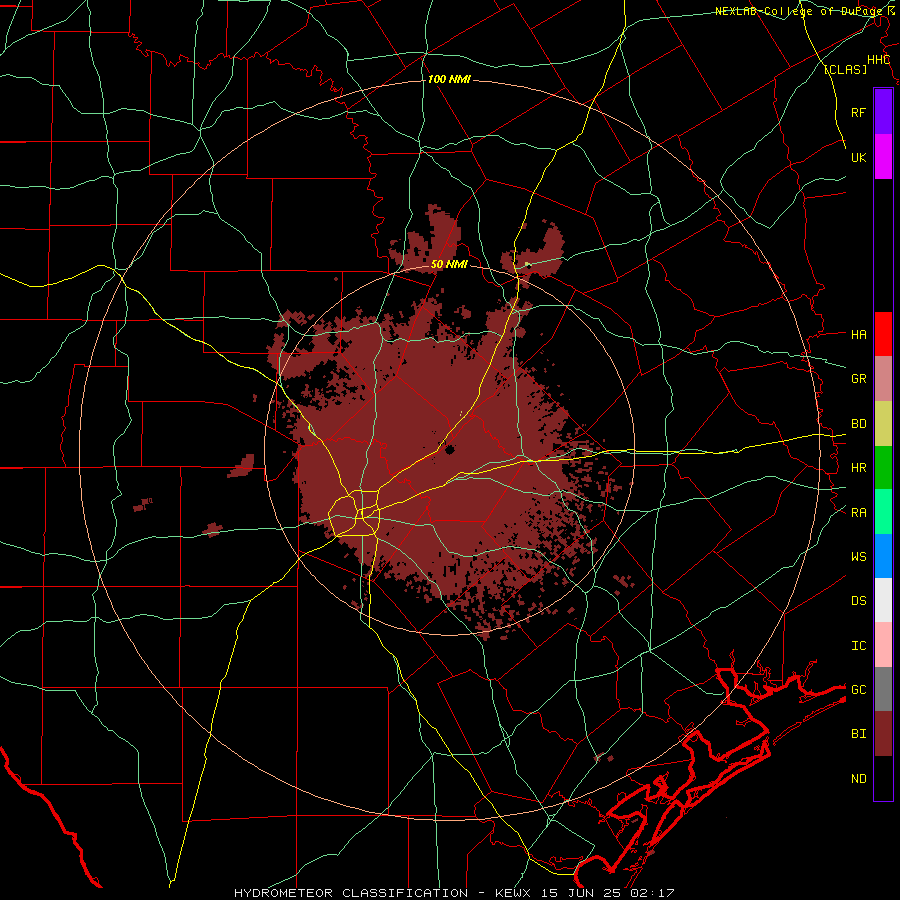Click the ND black legend swatch

click(x=883, y=778)
